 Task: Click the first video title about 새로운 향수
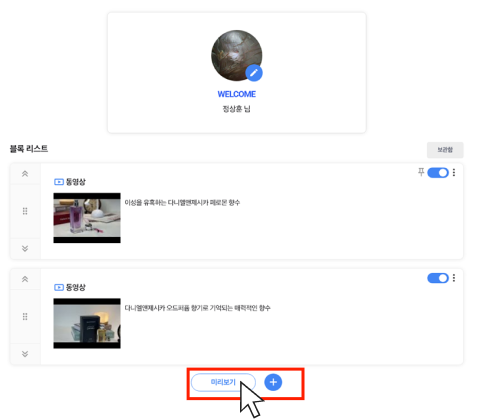tap(182, 203)
